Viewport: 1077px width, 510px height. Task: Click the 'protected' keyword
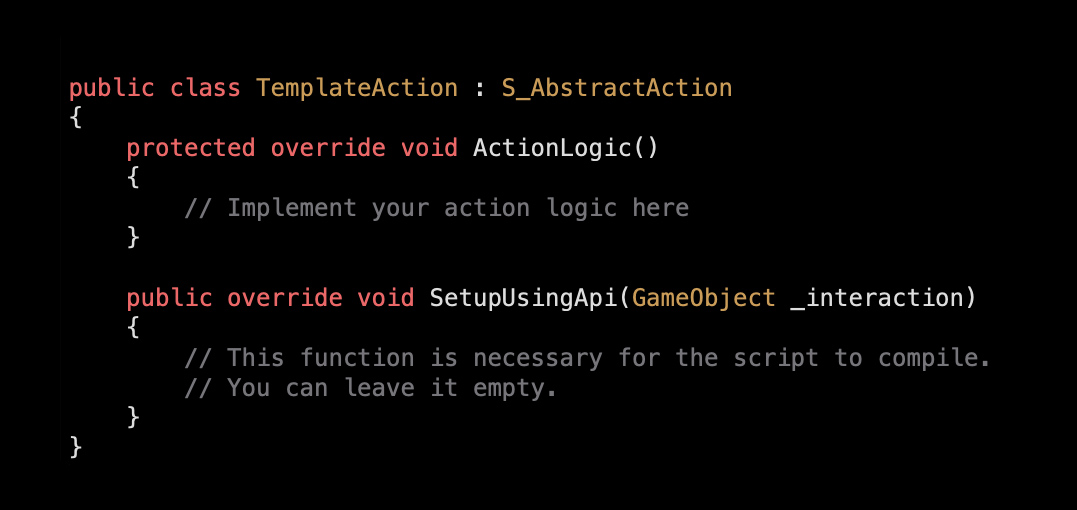point(191,148)
